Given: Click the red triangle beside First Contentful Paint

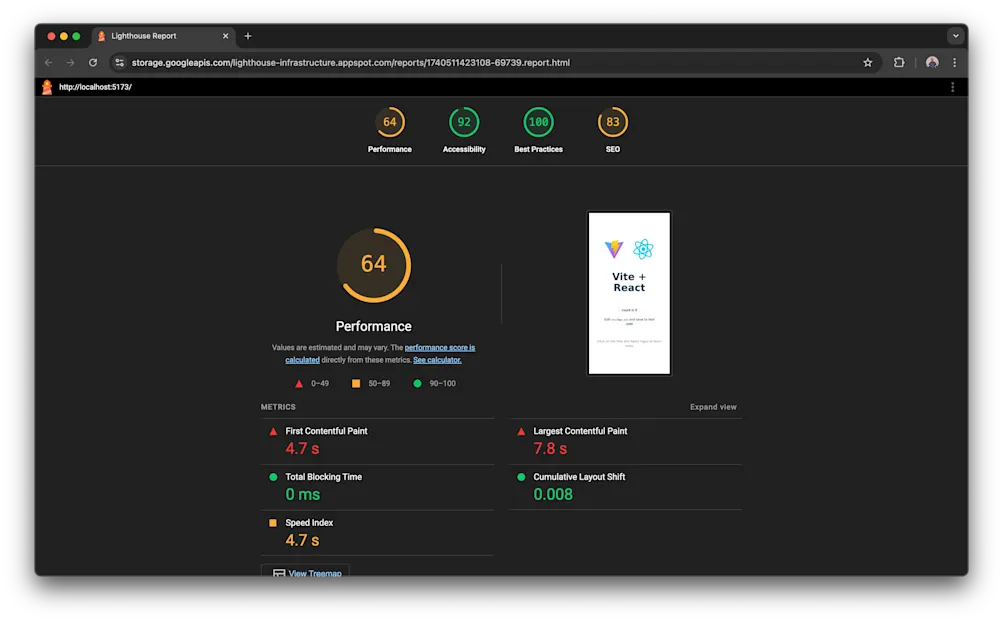Looking at the screenshot, I should pyautogui.click(x=273, y=431).
